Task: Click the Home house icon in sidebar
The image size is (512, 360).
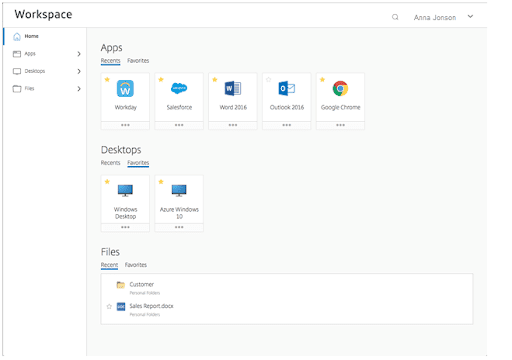Action: (x=17, y=36)
